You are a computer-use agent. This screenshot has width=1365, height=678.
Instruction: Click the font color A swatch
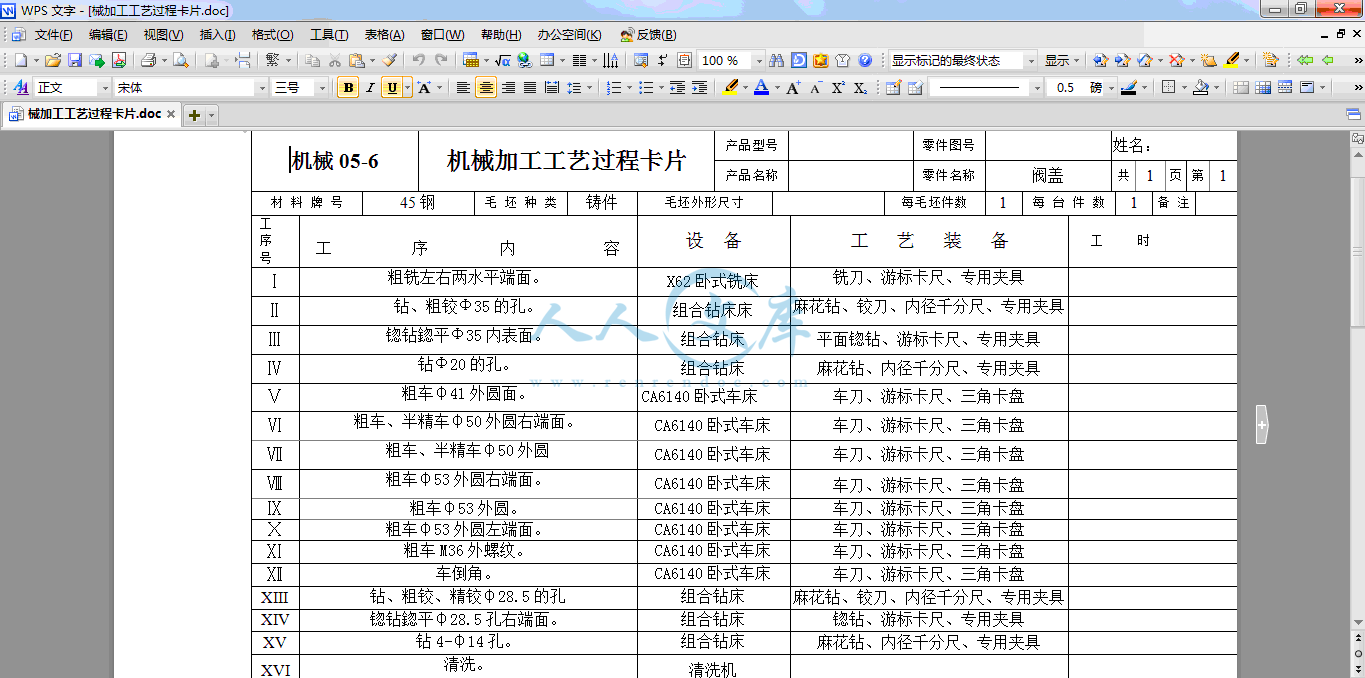pos(761,88)
